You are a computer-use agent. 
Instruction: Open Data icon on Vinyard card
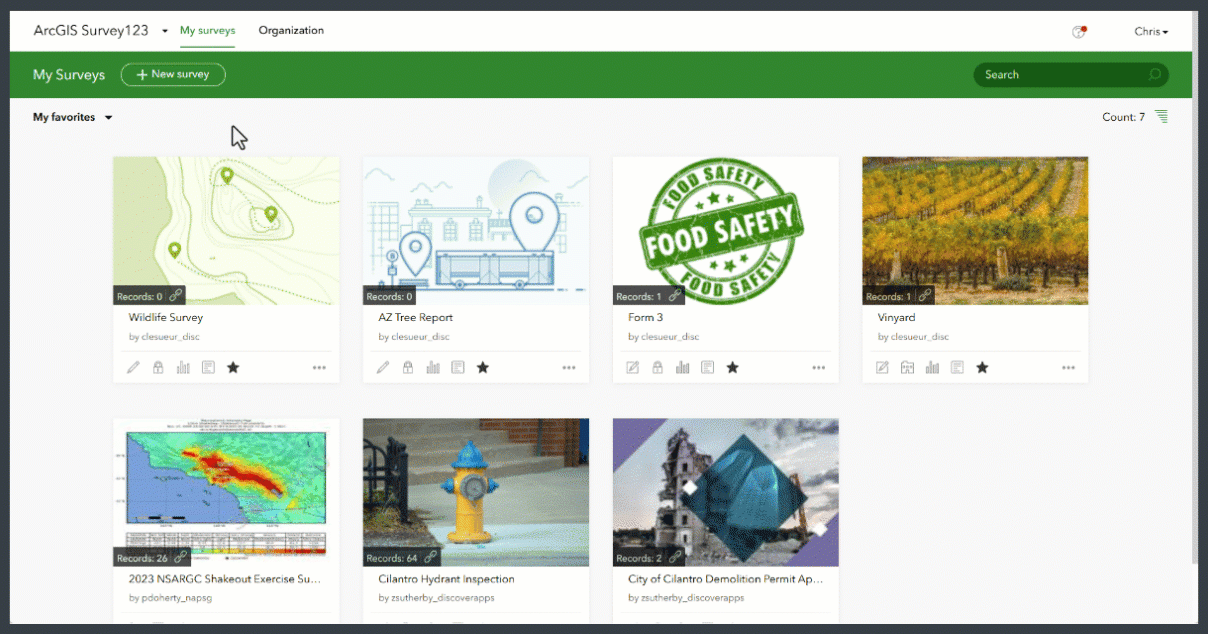[958, 368]
